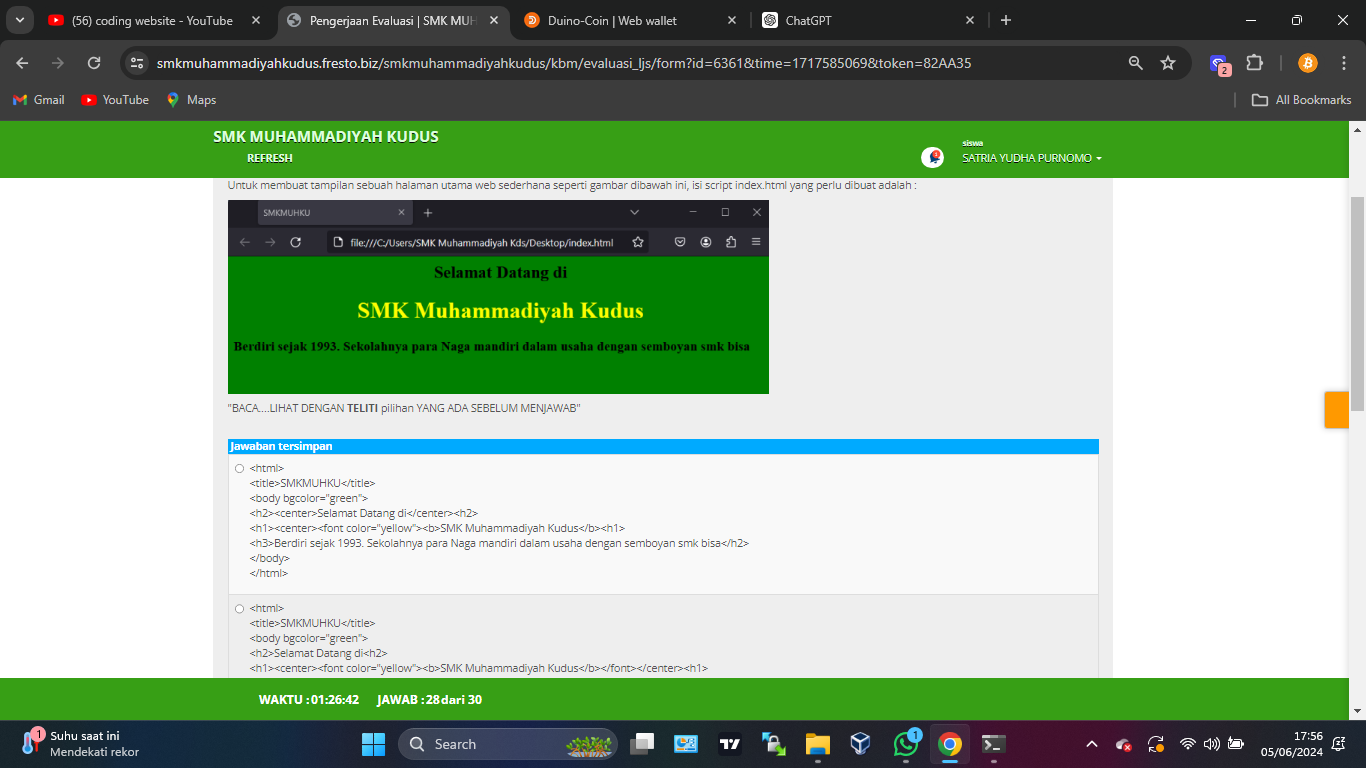The width and height of the screenshot is (1366, 768).
Task: Switch to Chrome on taskbar
Action: [950, 744]
